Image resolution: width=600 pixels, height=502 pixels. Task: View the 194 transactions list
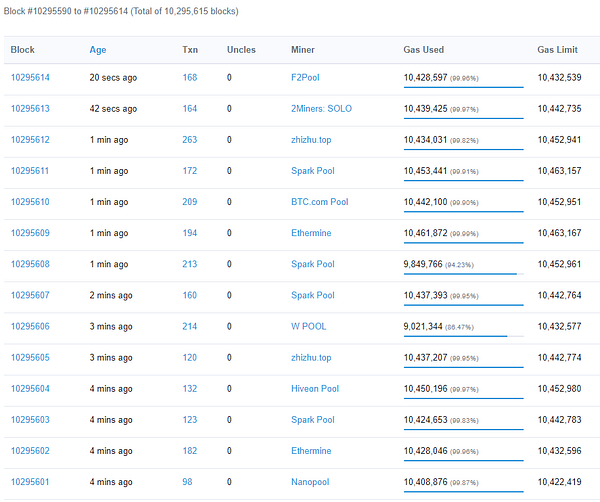tap(190, 233)
